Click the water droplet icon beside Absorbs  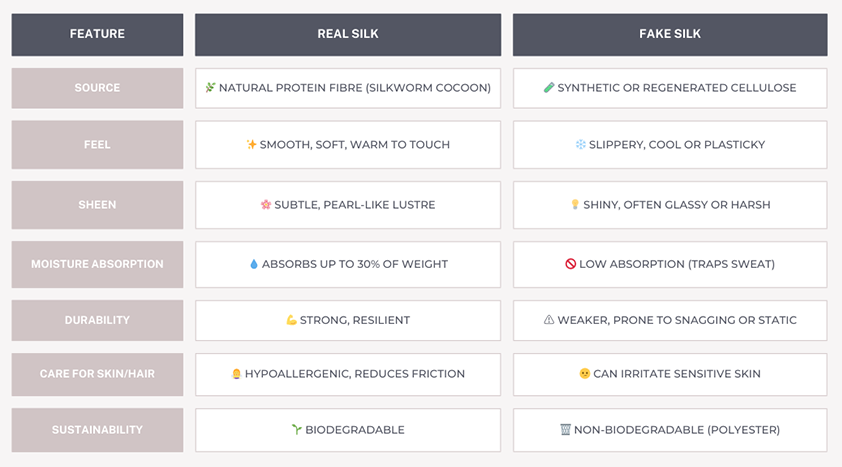pyautogui.click(x=253, y=264)
